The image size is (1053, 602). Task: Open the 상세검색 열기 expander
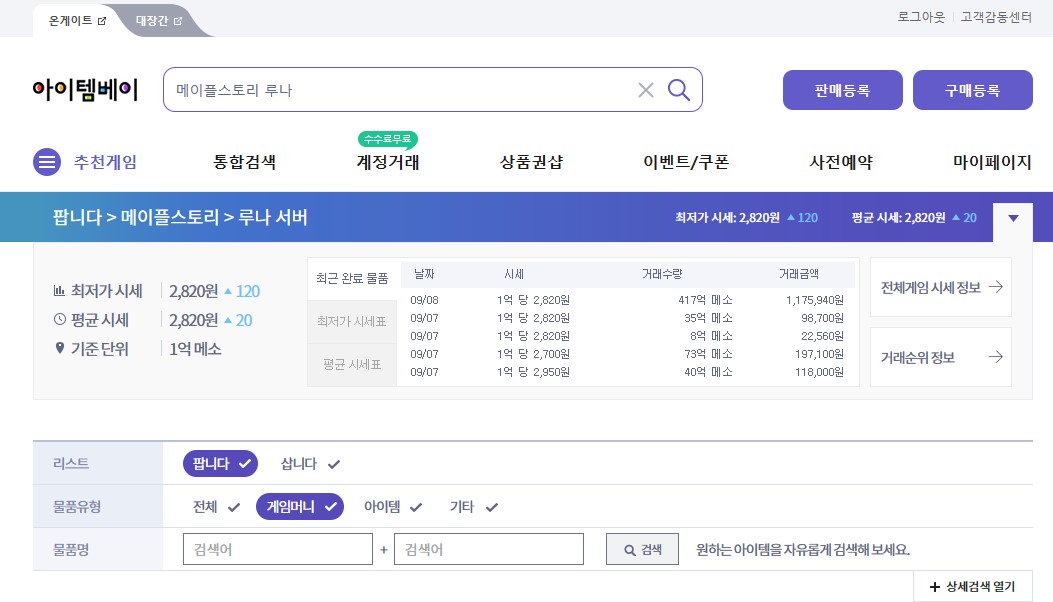click(972, 587)
